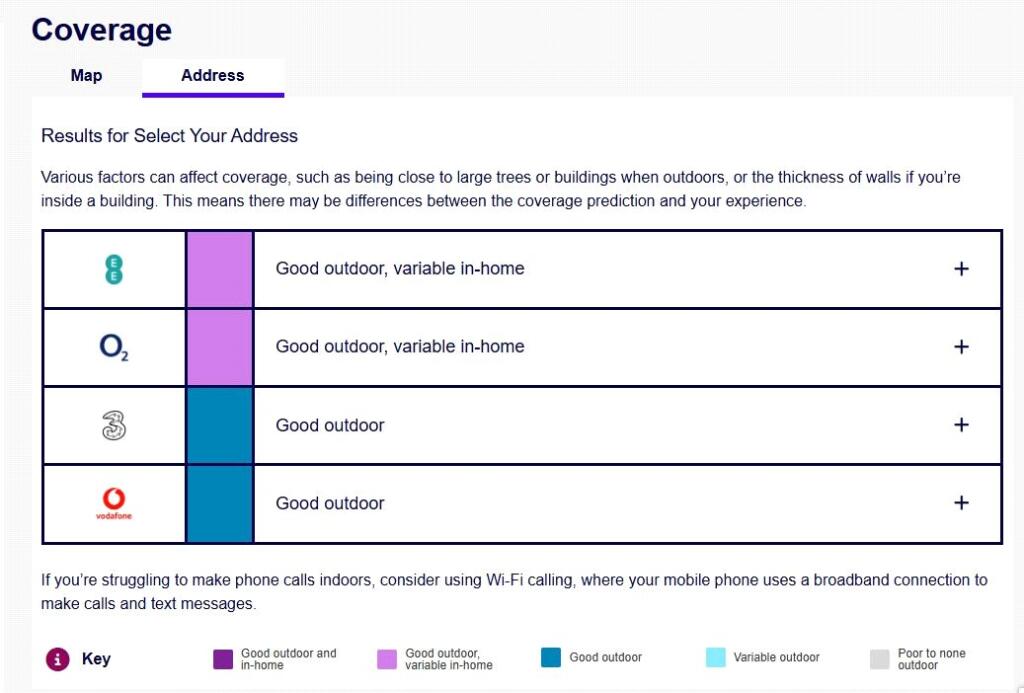Expand the O2 coverage details
The width and height of the screenshot is (1024, 693).
[x=961, y=347]
